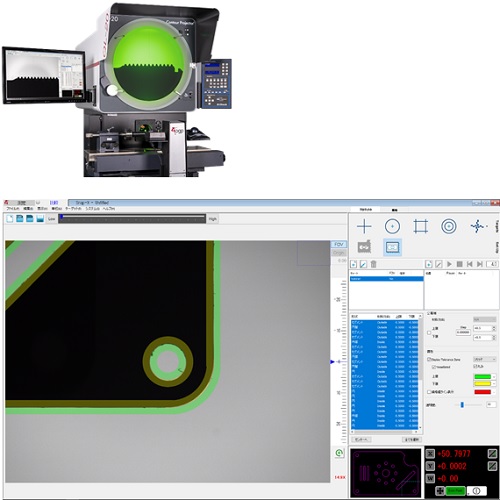Click the play button in program toolbar

(x=449, y=264)
